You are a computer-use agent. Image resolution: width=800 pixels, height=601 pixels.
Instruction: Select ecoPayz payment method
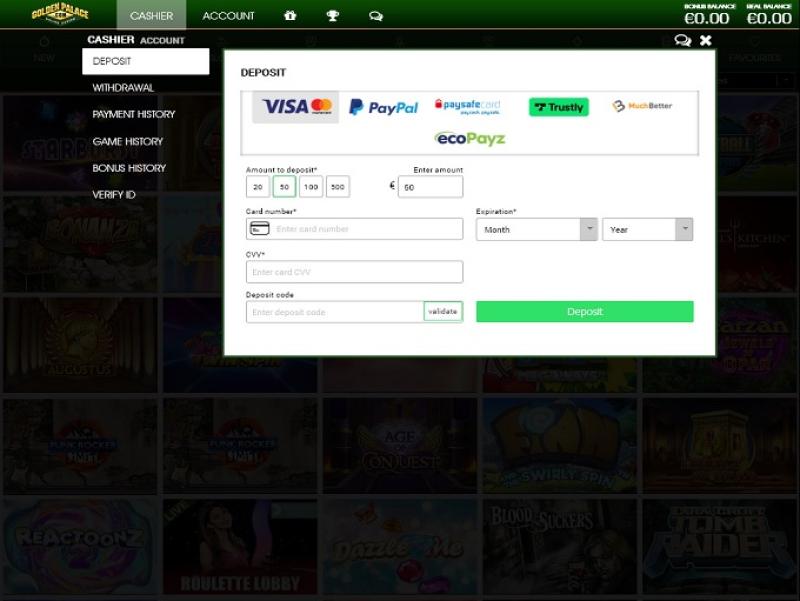click(469, 139)
